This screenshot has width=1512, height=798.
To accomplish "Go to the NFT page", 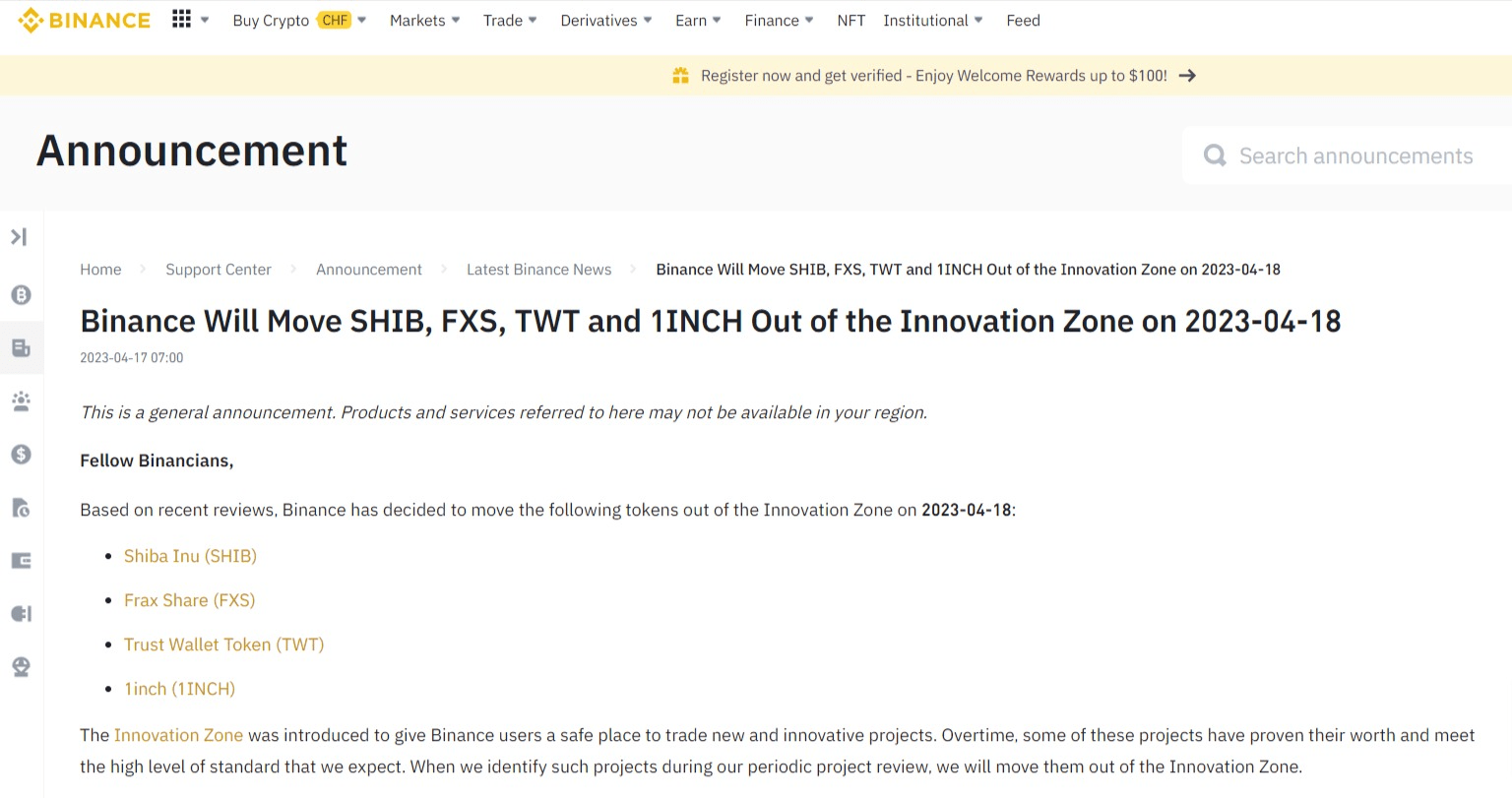I will pyautogui.click(x=851, y=20).
